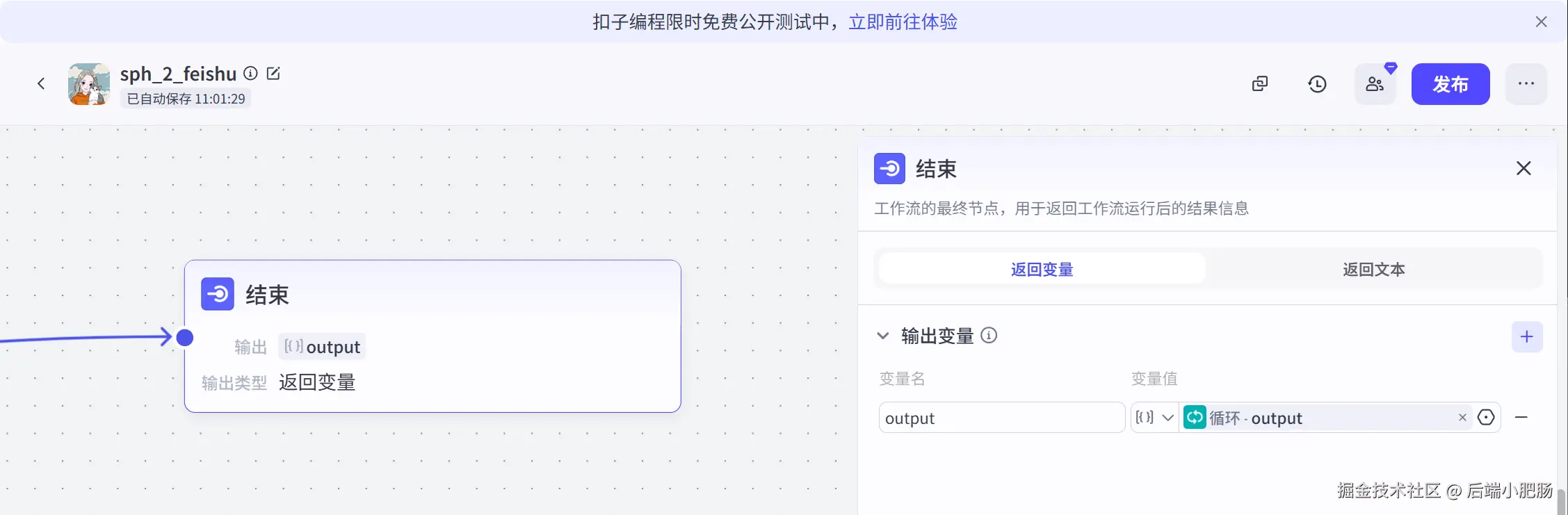Open the version history clock icon
1568x515 pixels.
[1317, 84]
